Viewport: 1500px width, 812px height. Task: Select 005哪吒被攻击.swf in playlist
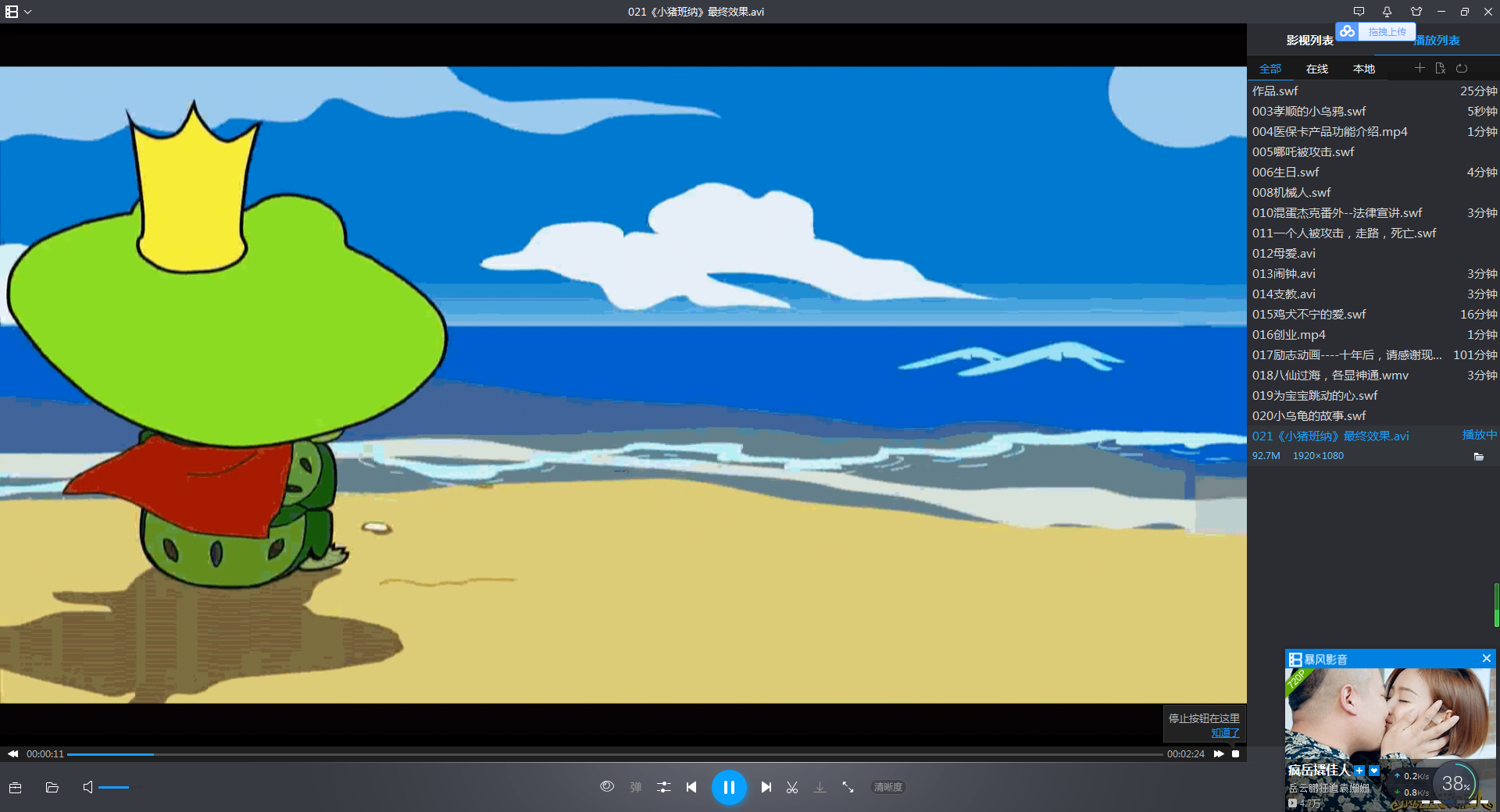click(x=1373, y=152)
